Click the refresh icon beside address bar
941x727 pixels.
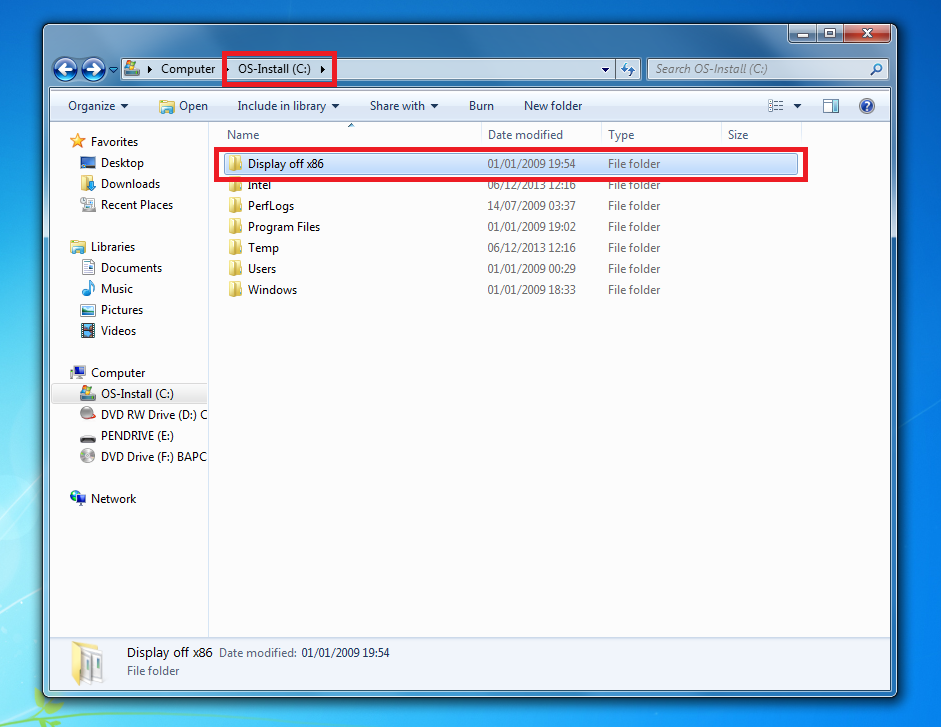point(628,69)
